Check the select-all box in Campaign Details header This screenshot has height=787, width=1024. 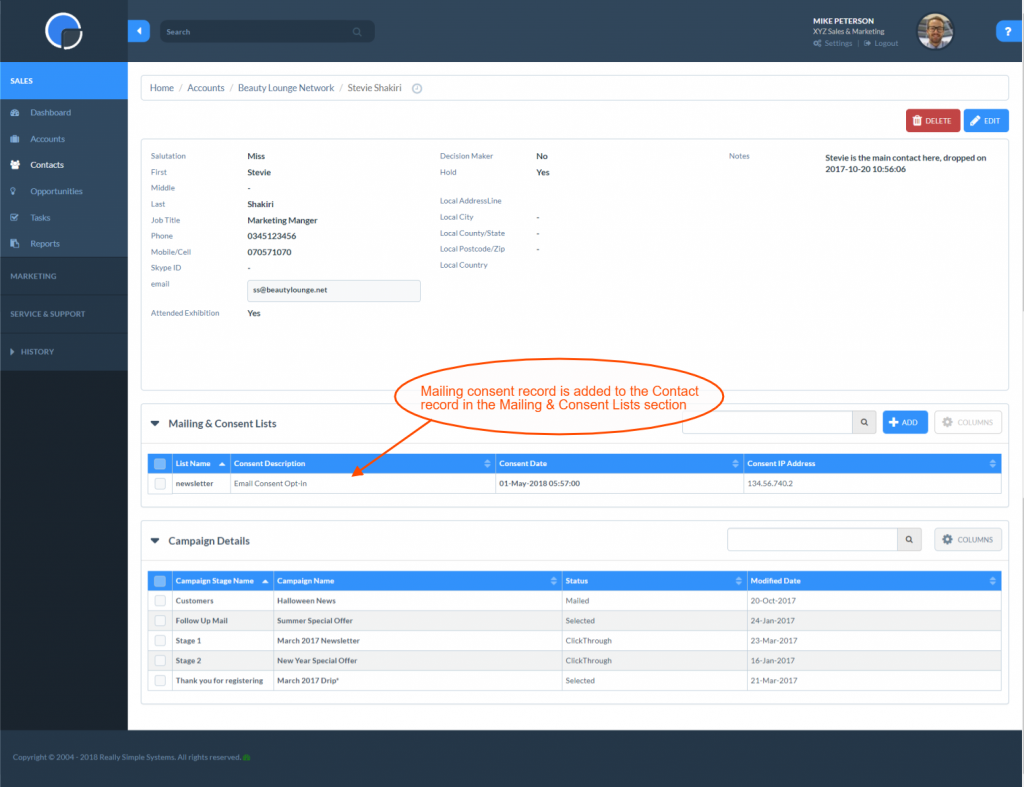coord(162,580)
